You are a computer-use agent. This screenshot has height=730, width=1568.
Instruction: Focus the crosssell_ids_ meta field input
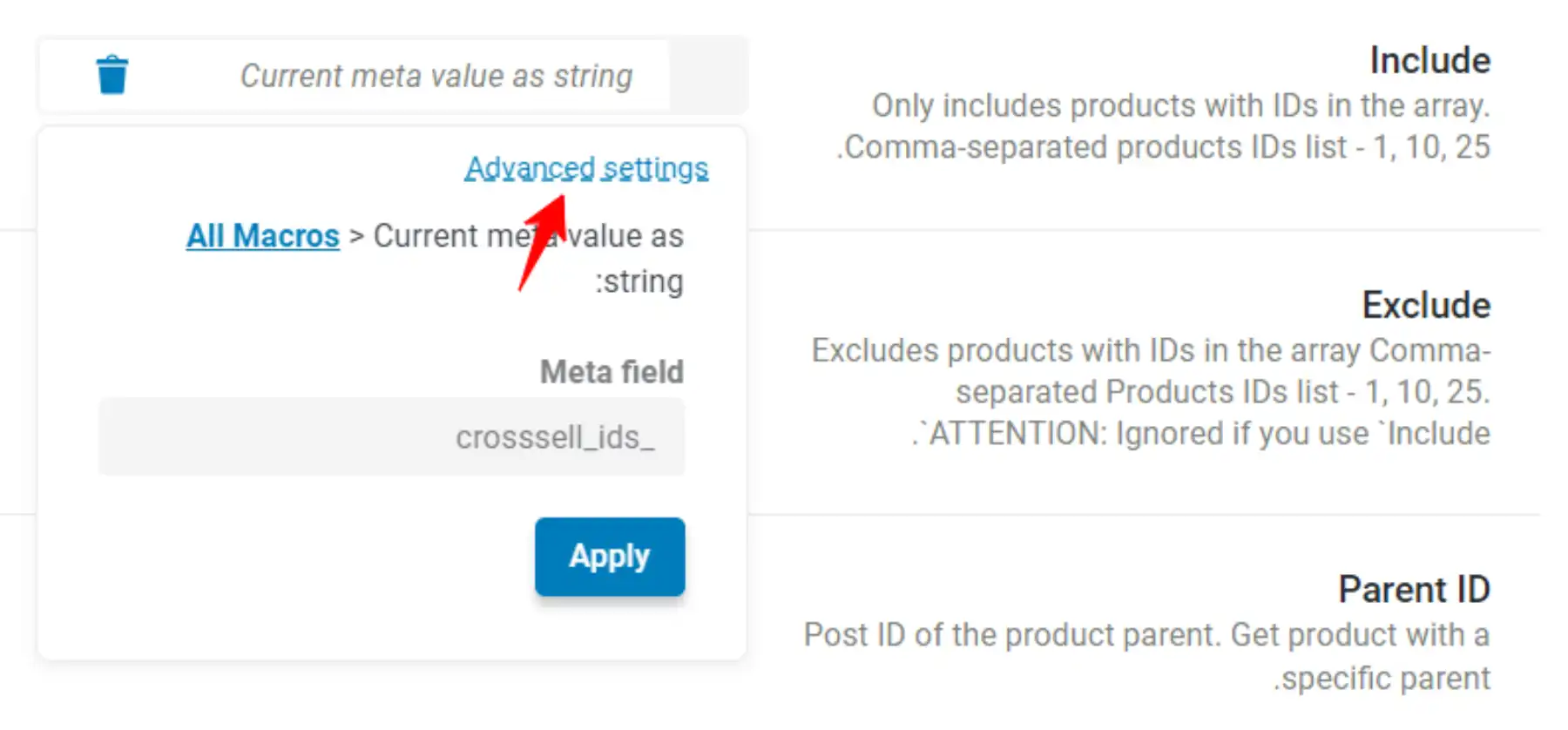(391, 436)
